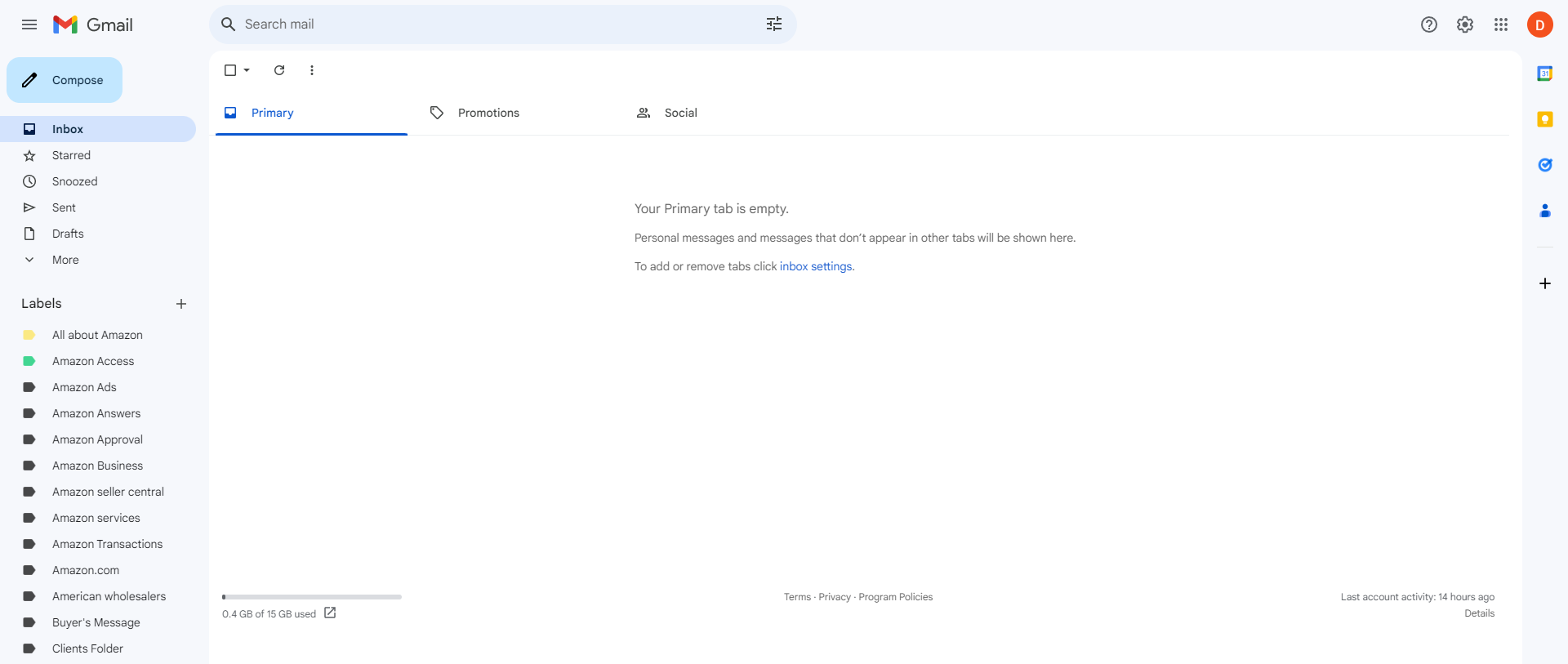Image resolution: width=1568 pixels, height=664 pixels.
Task: Follow the inbox settings link
Action: click(x=816, y=266)
